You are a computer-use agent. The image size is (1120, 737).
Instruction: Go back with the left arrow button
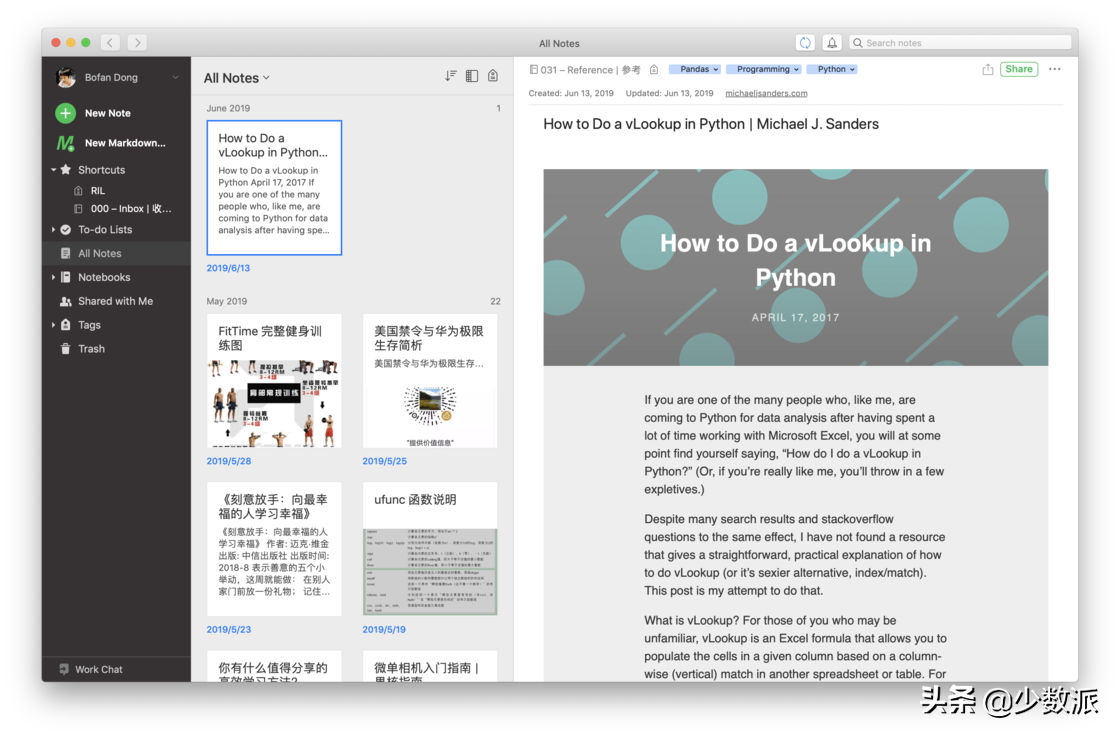coord(110,43)
